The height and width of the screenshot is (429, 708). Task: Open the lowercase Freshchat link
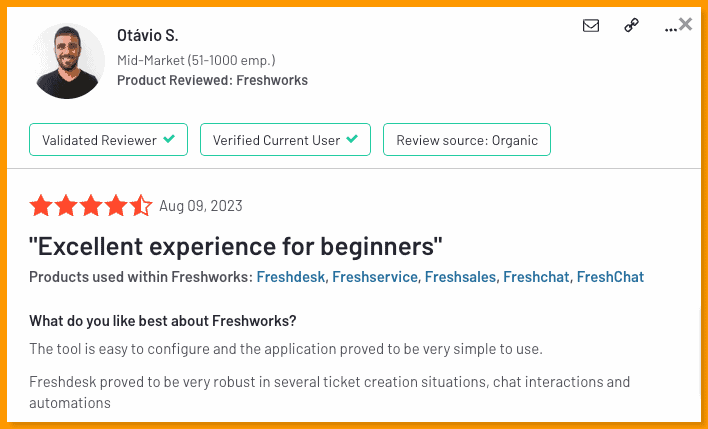pos(536,276)
